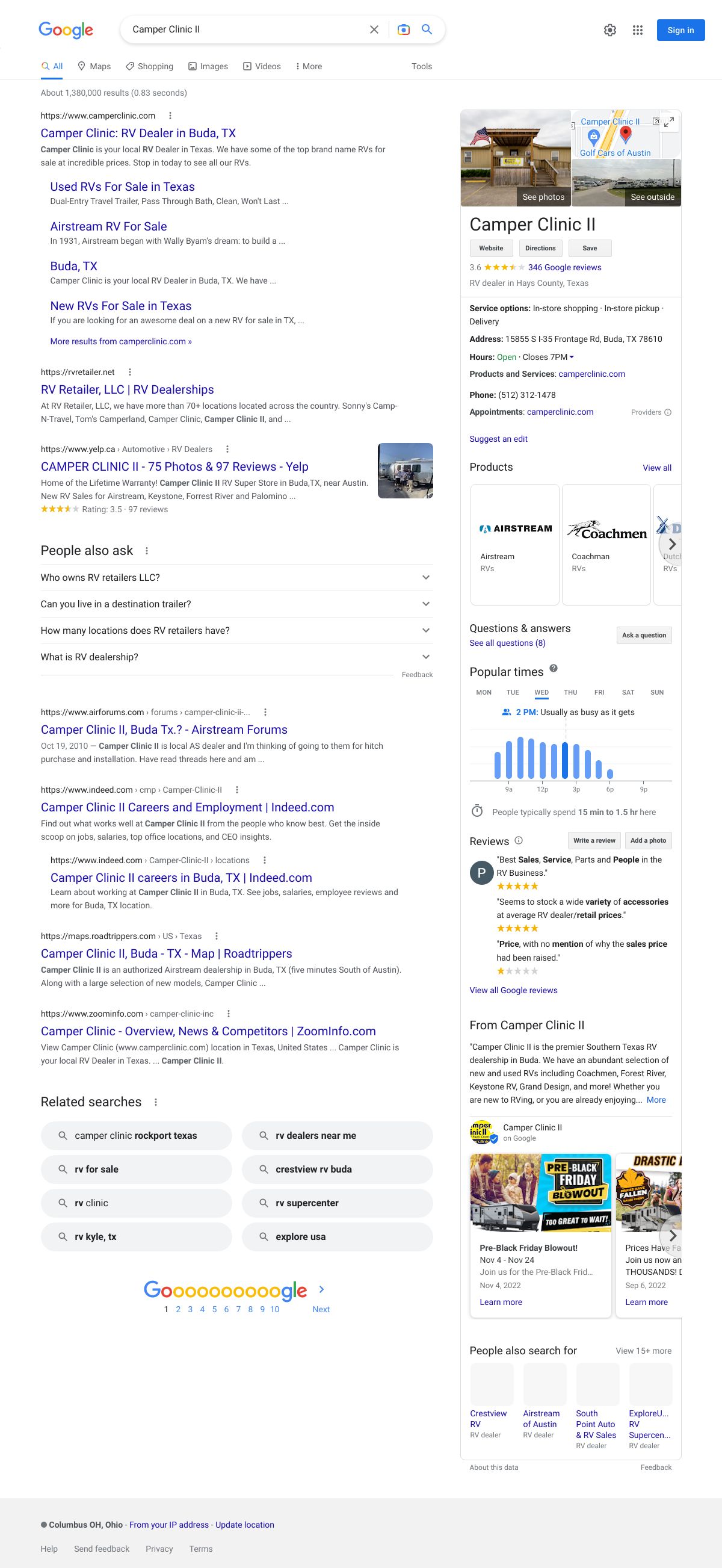Expand "Can you live in a destination trailer?"
Screen dimensions: 722x1568
tap(426, 604)
